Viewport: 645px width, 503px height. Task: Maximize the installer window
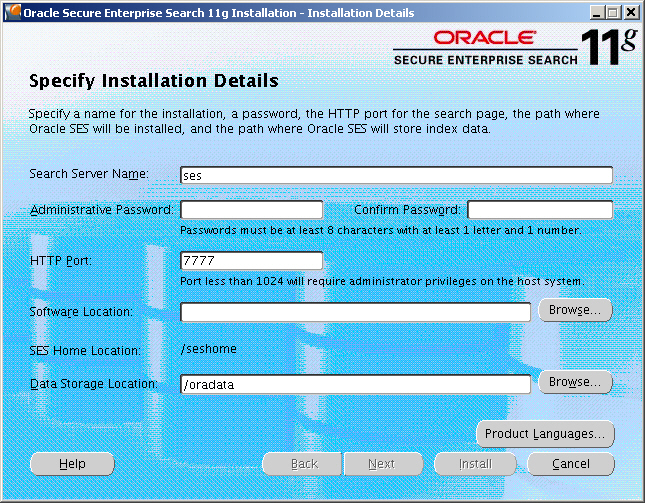(x=613, y=12)
